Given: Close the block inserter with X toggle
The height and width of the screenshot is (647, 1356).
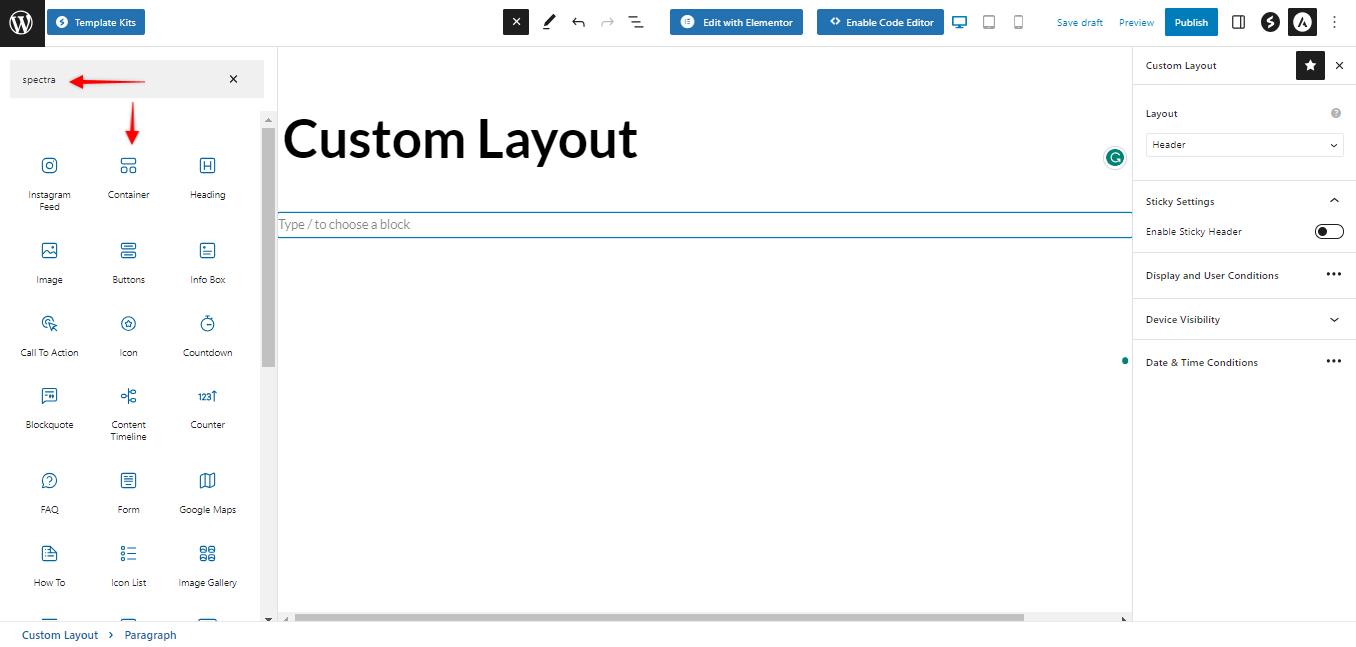Looking at the screenshot, I should pyautogui.click(x=516, y=22).
